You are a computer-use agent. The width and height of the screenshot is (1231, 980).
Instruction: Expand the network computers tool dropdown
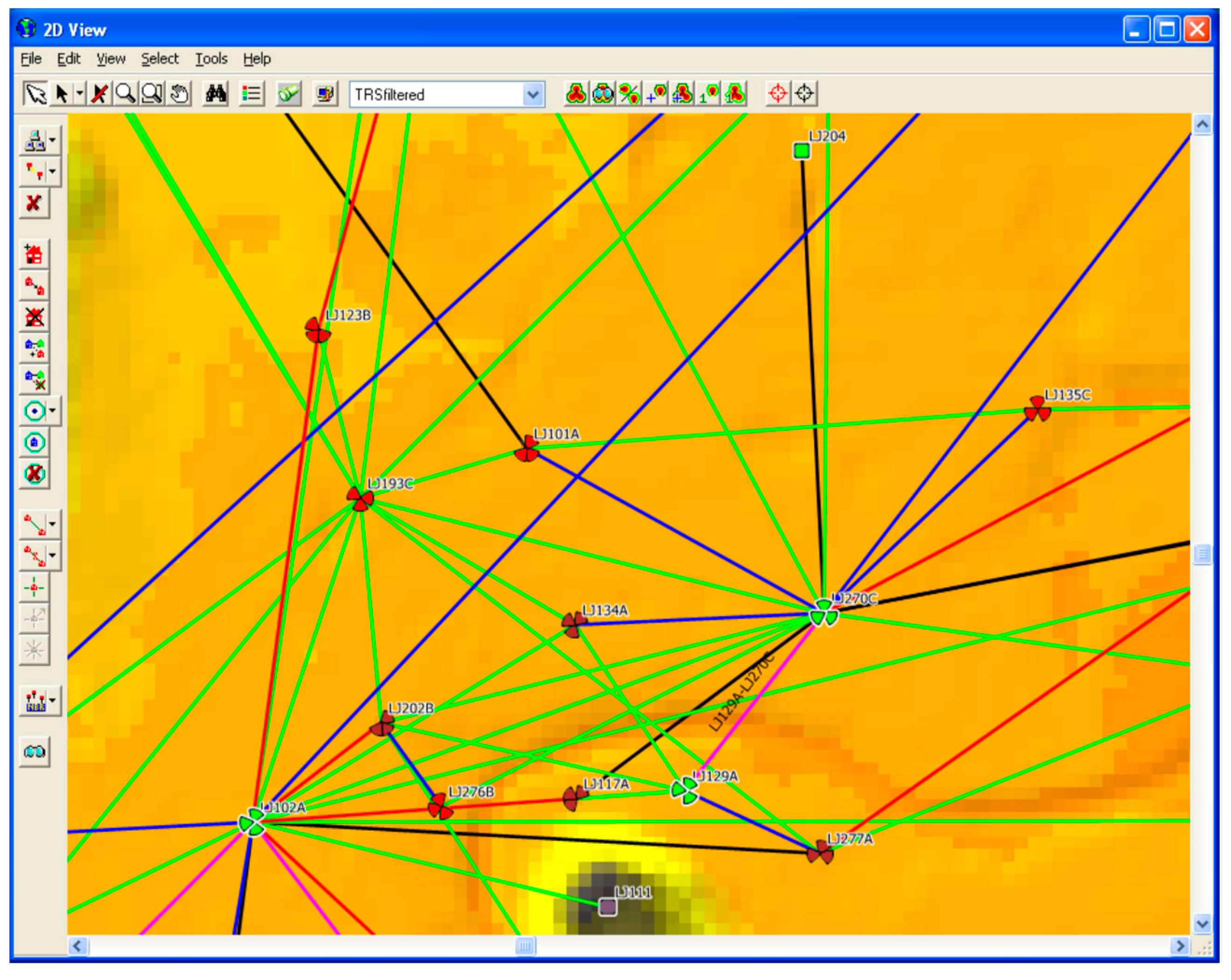point(53,140)
